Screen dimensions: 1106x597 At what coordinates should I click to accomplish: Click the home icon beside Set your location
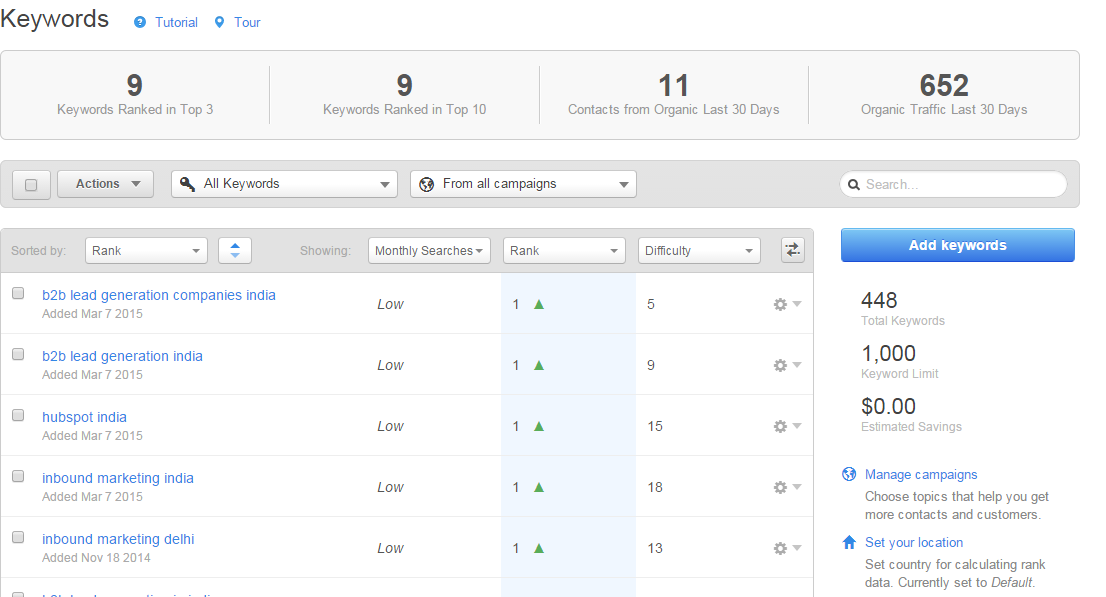pos(849,542)
